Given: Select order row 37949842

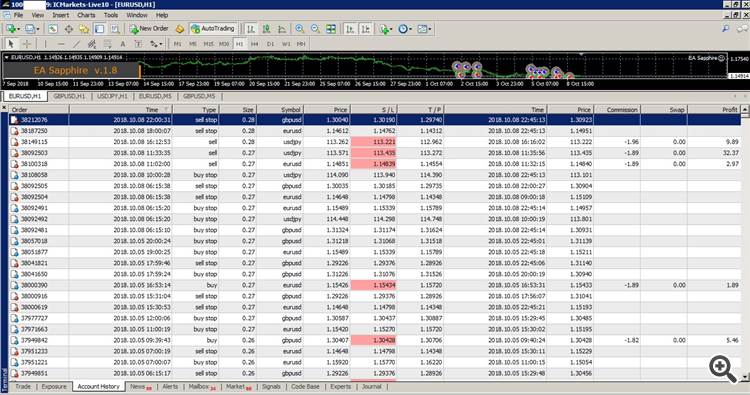Looking at the screenshot, I should [375, 340].
